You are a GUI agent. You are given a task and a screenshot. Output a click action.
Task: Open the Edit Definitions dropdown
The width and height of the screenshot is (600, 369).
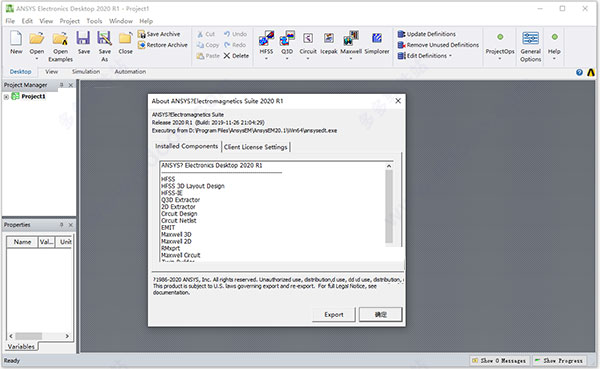tap(425, 56)
